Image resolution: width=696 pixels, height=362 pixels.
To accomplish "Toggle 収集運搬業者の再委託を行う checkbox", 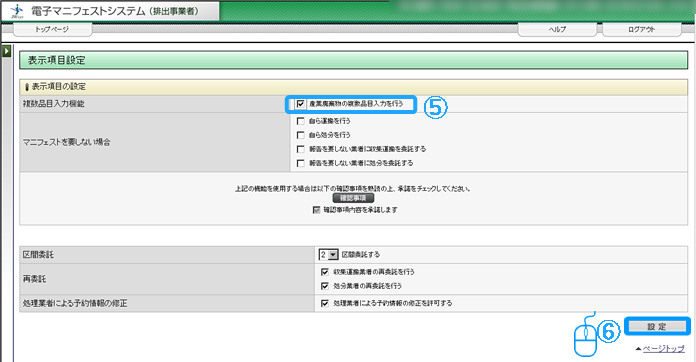I will point(325,272).
